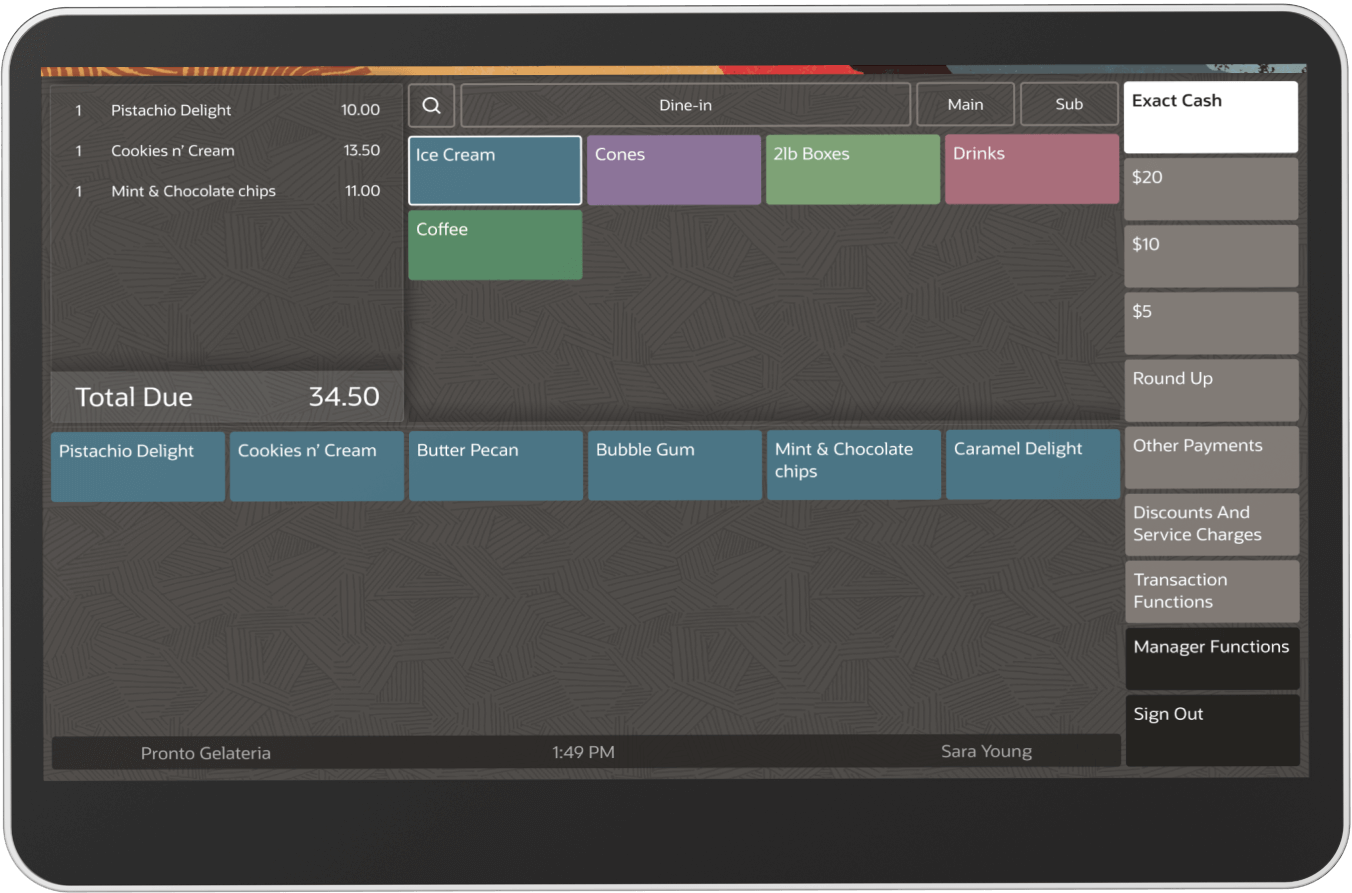Add Bubble Gum to the order
This screenshot has width=1352, height=893.
674,465
